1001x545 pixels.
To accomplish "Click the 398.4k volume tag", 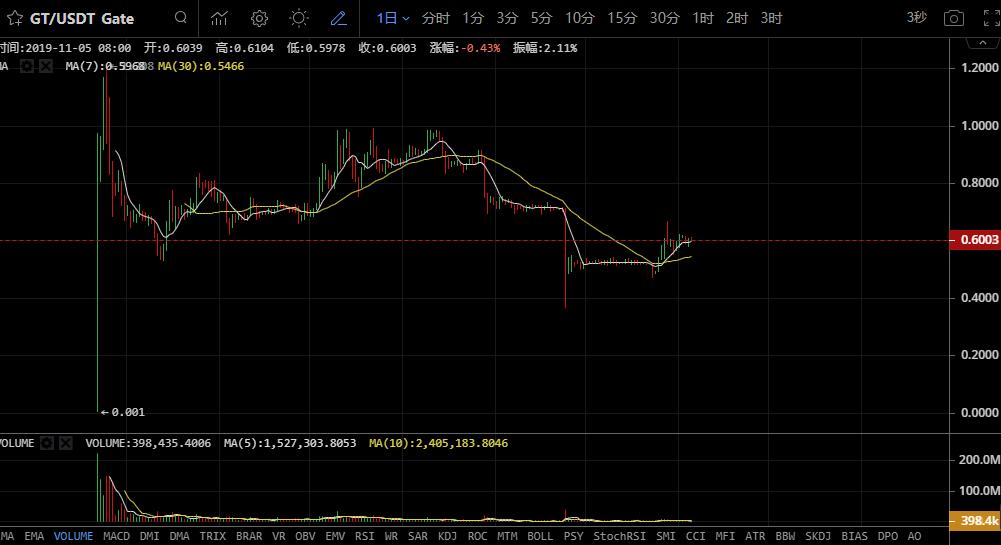I will pos(975,521).
